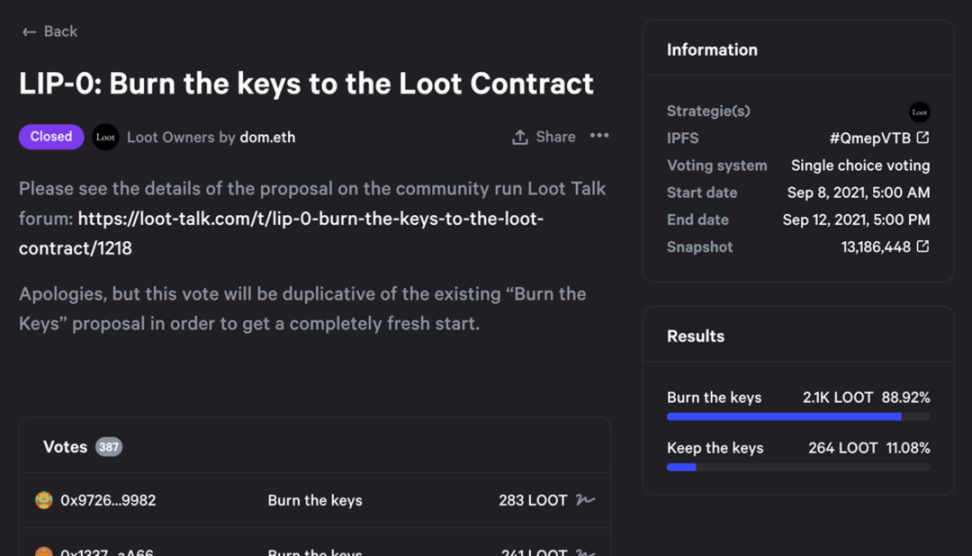The width and height of the screenshot is (972, 556).
Task: Click the Closed status badge
Action: pyautogui.click(x=51, y=136)
